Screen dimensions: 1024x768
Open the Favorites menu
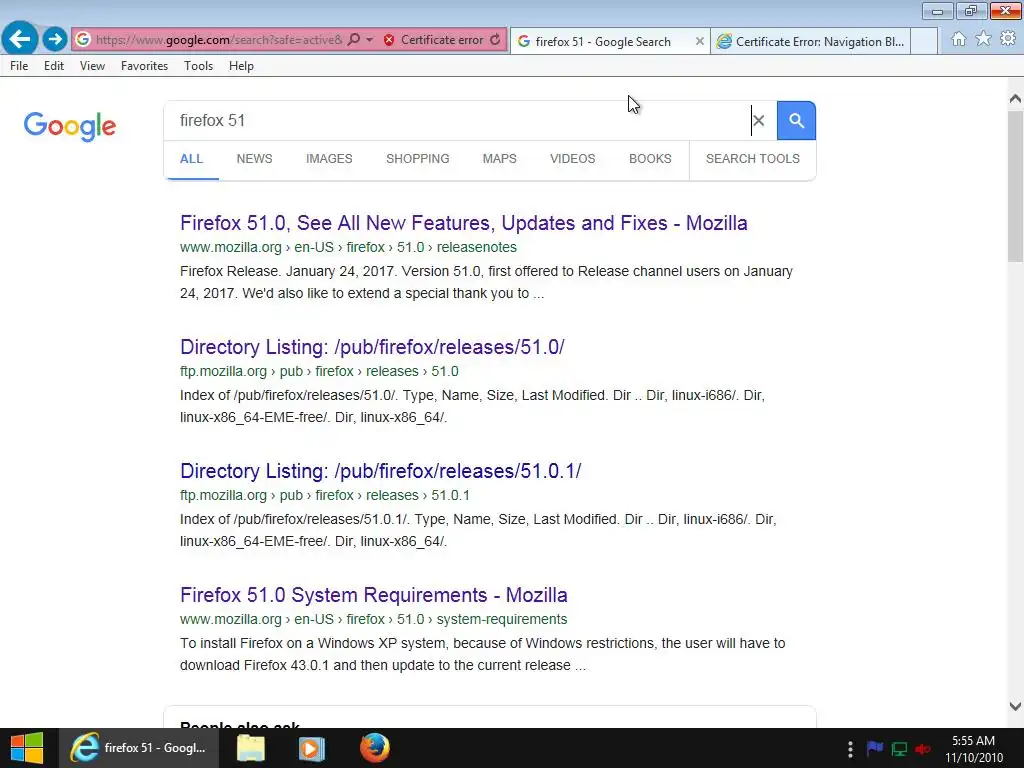(144, 66)
